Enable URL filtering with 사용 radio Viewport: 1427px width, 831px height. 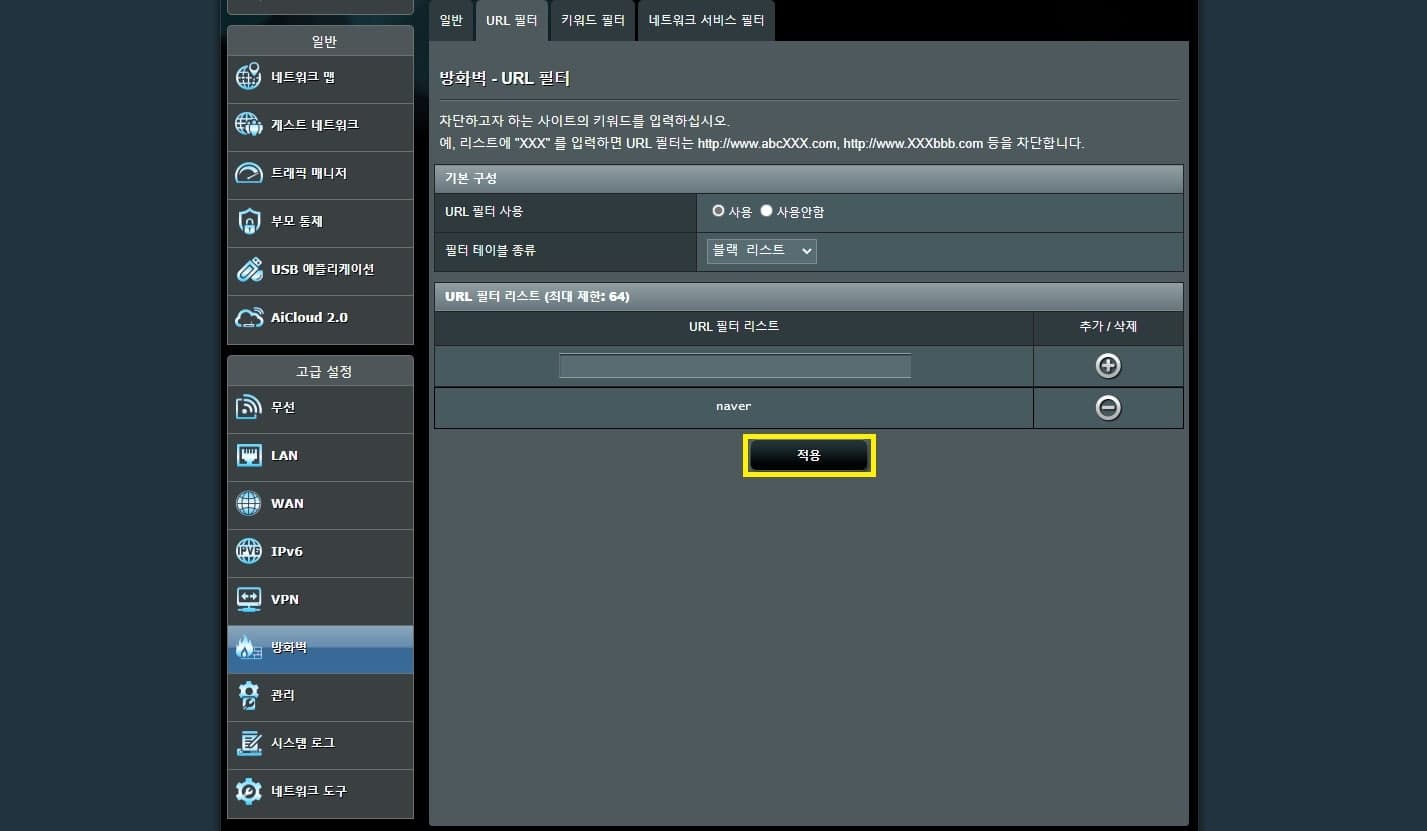coord(718,211)
